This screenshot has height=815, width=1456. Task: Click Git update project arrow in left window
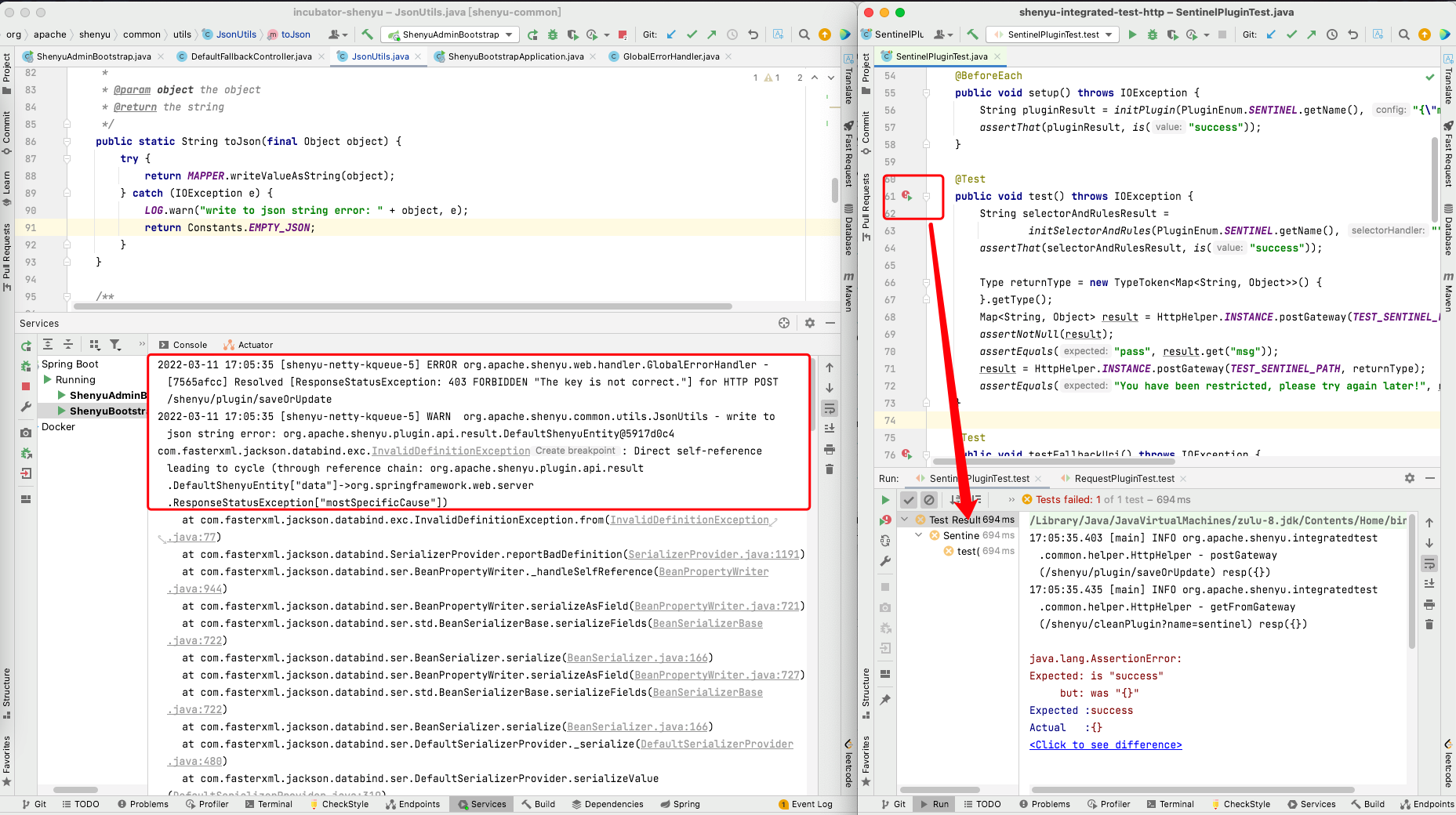[671, 34]
